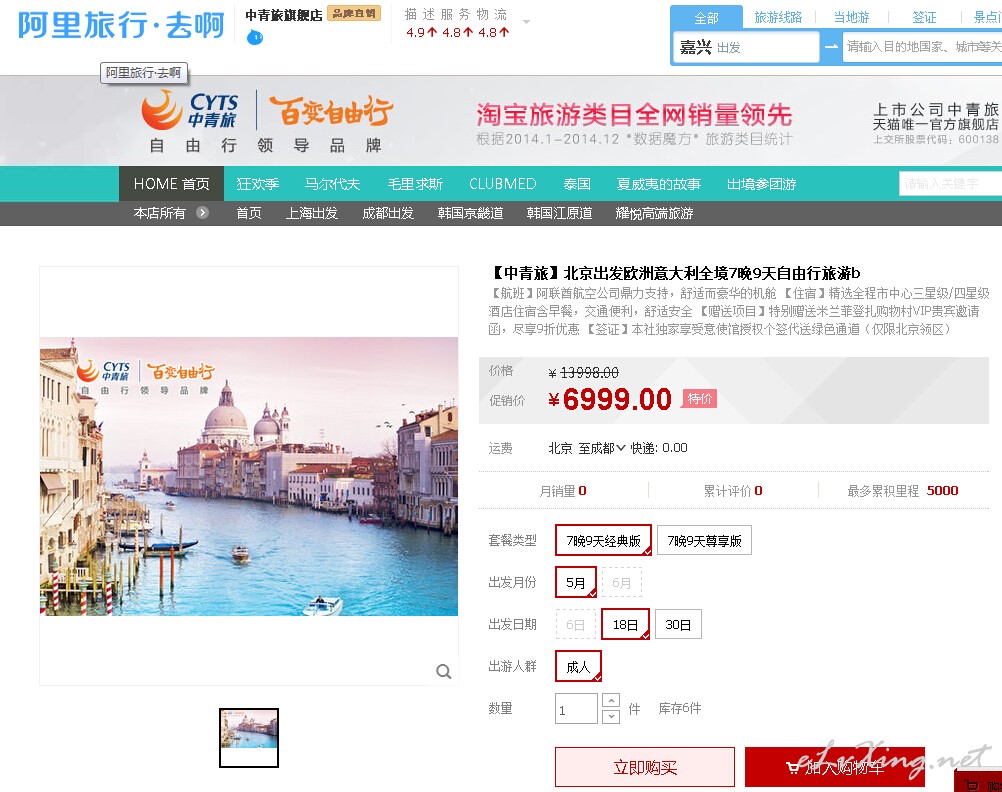Viewport: 1002px width, 792px height.
Task: Click the quantity input field
Action: [x=576, y=709]
